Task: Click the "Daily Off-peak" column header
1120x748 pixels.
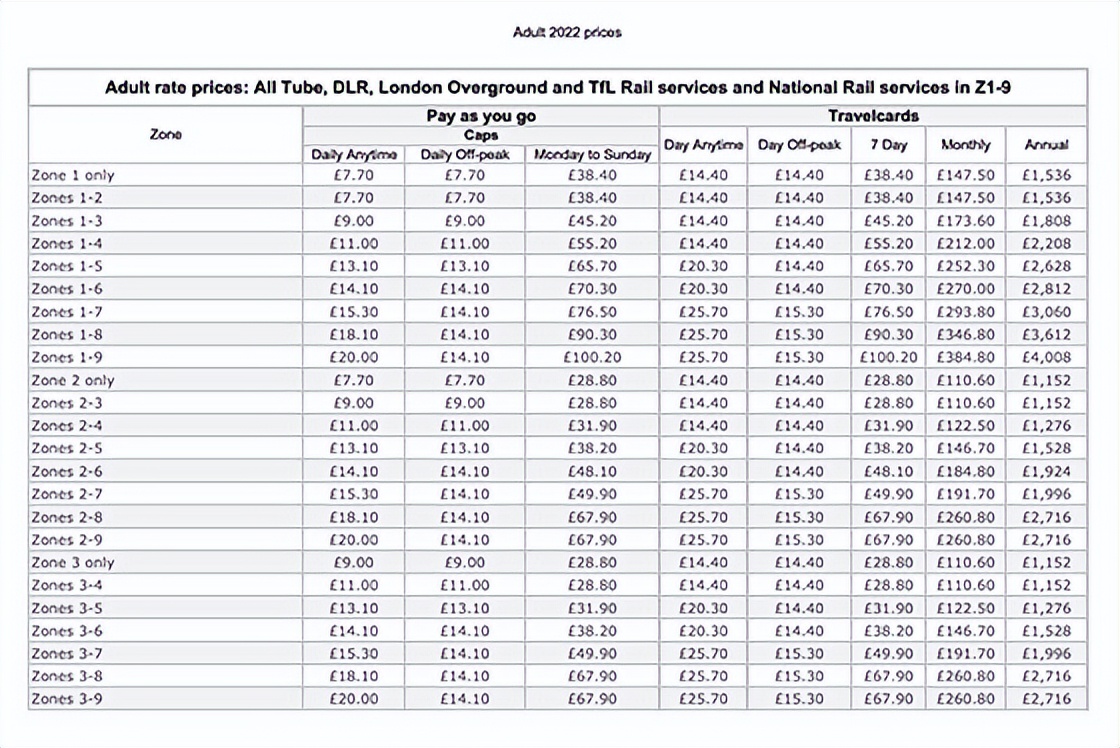Action: (x=462, y=154)
